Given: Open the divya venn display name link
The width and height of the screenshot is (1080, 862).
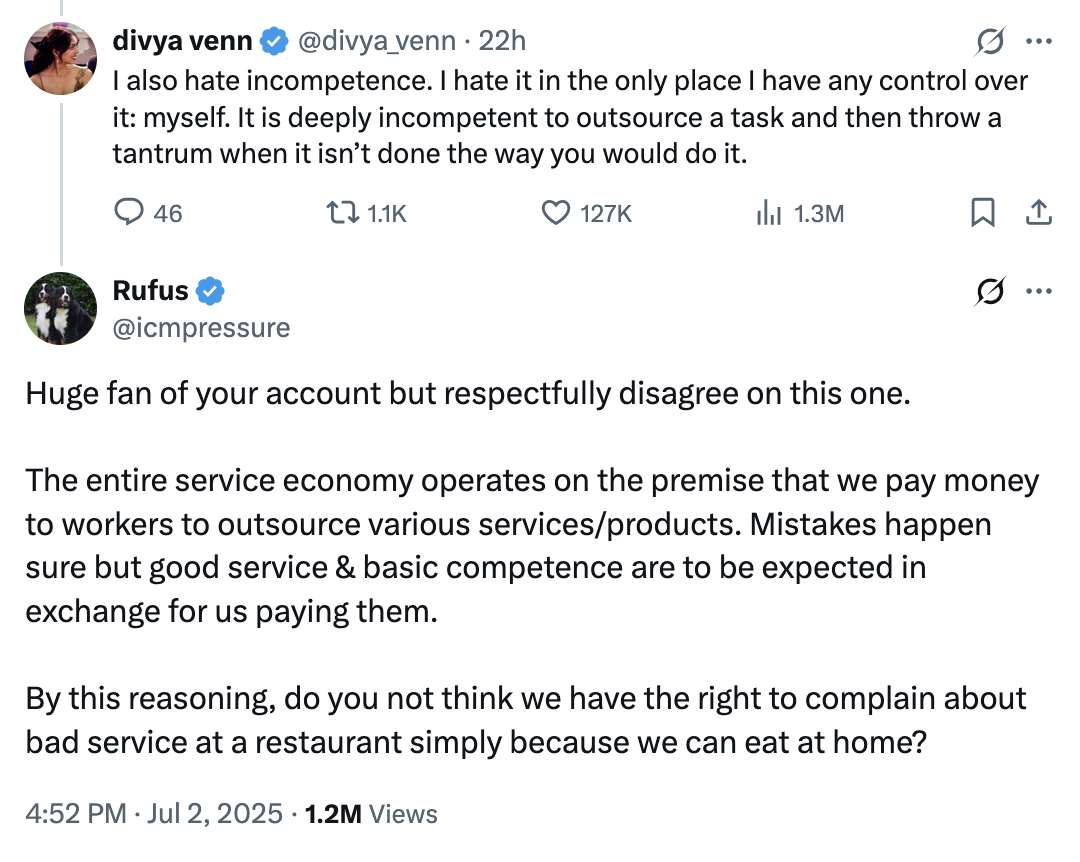Looking at the screenshot, I should [183, 41].
